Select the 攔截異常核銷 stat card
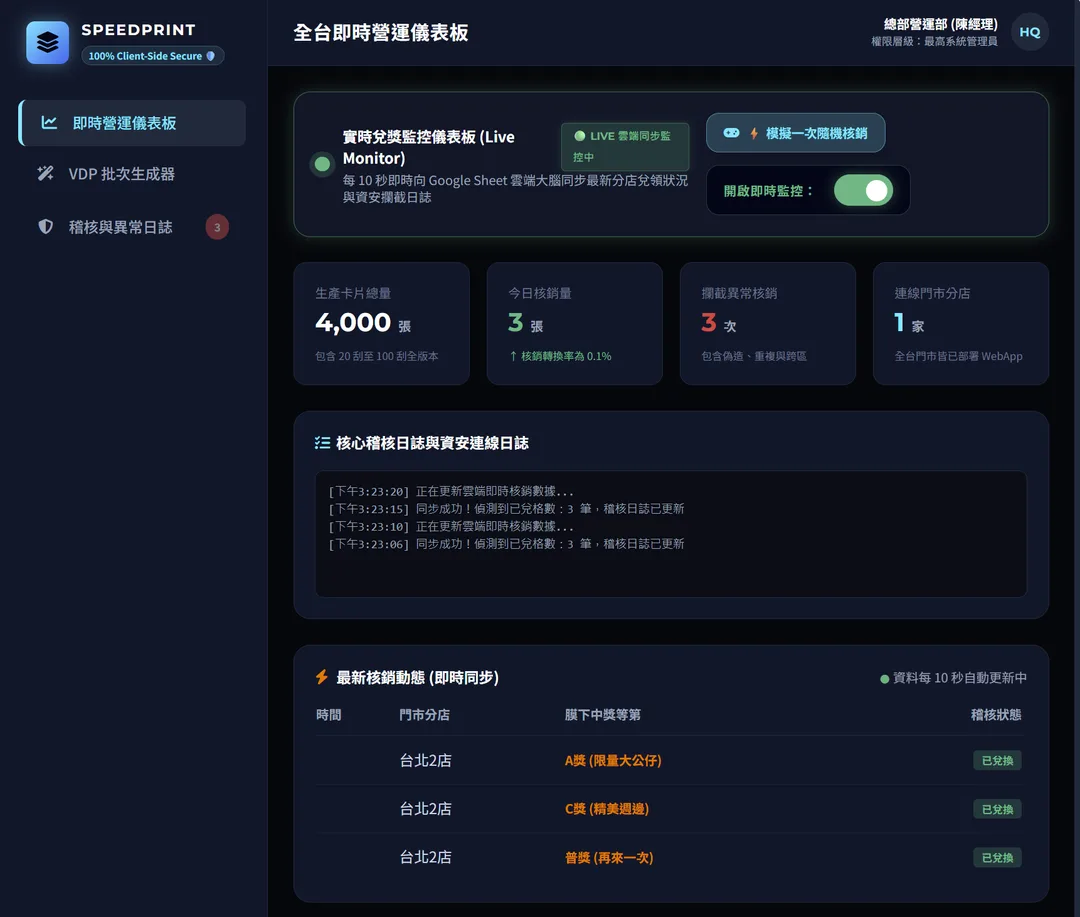The height and width of the screenshot is (917, 1080). pos(767,323)
